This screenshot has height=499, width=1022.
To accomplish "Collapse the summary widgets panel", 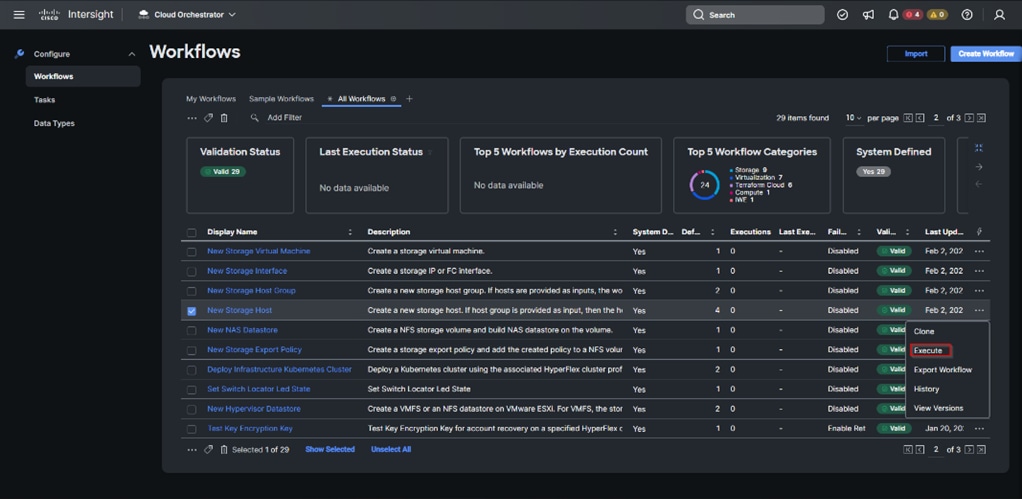I will pyautogui.click(x=979, y=148).
